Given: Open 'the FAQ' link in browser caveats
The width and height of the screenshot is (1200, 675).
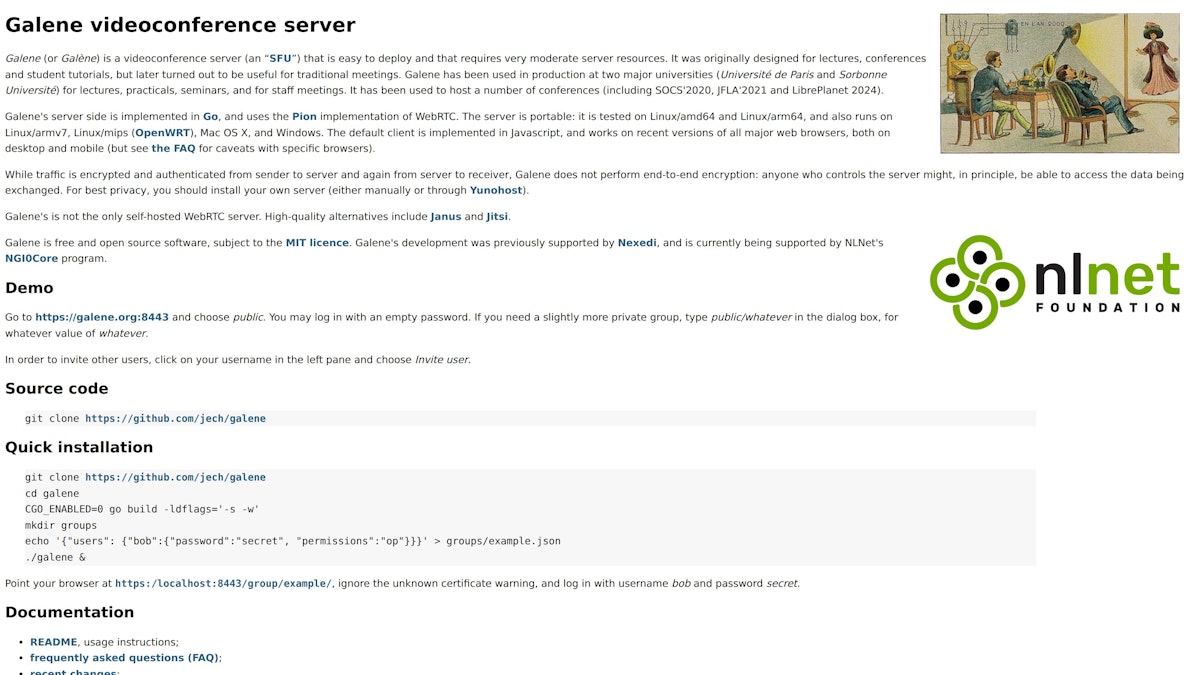Looking at the screenshot, I should tap(173, 149).
